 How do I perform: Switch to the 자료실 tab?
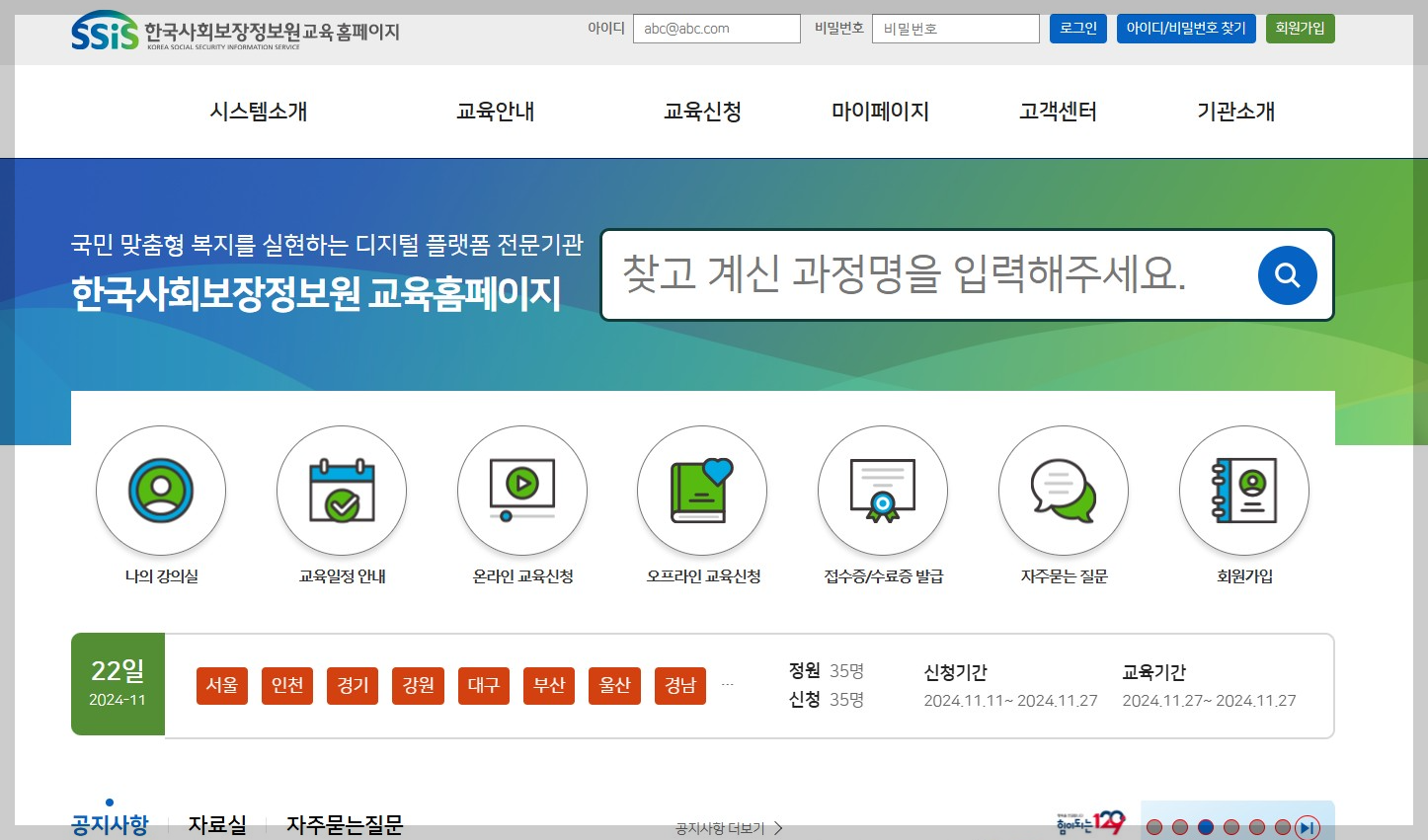216,825
